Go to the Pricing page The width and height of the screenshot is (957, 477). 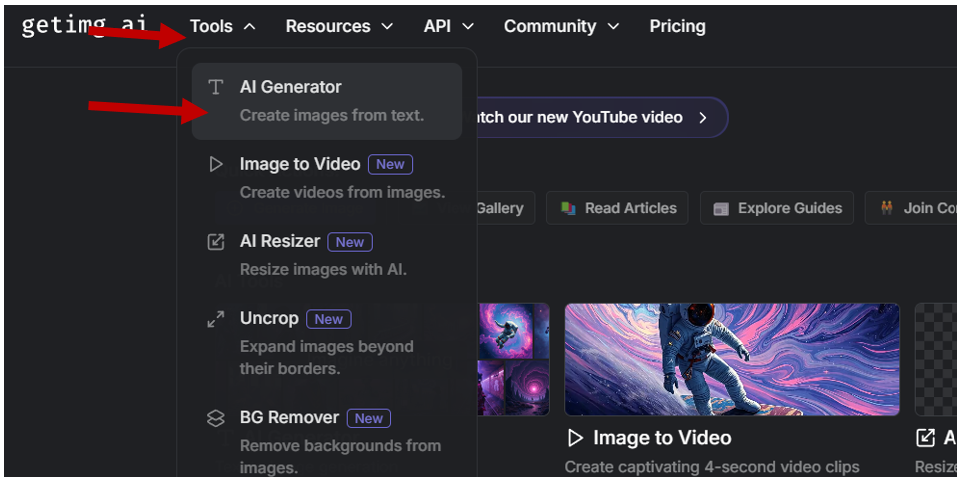[x=677, y=26]
